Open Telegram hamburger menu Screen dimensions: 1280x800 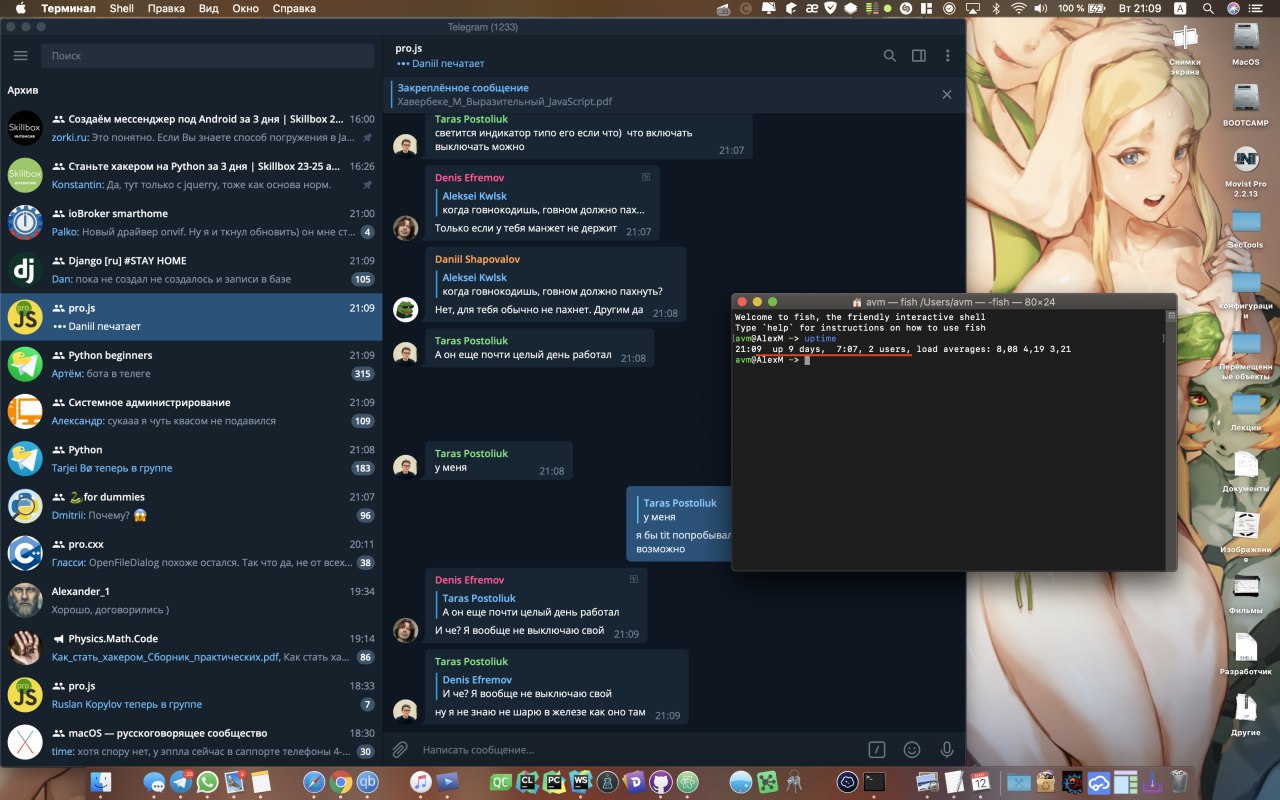(20, 56)
